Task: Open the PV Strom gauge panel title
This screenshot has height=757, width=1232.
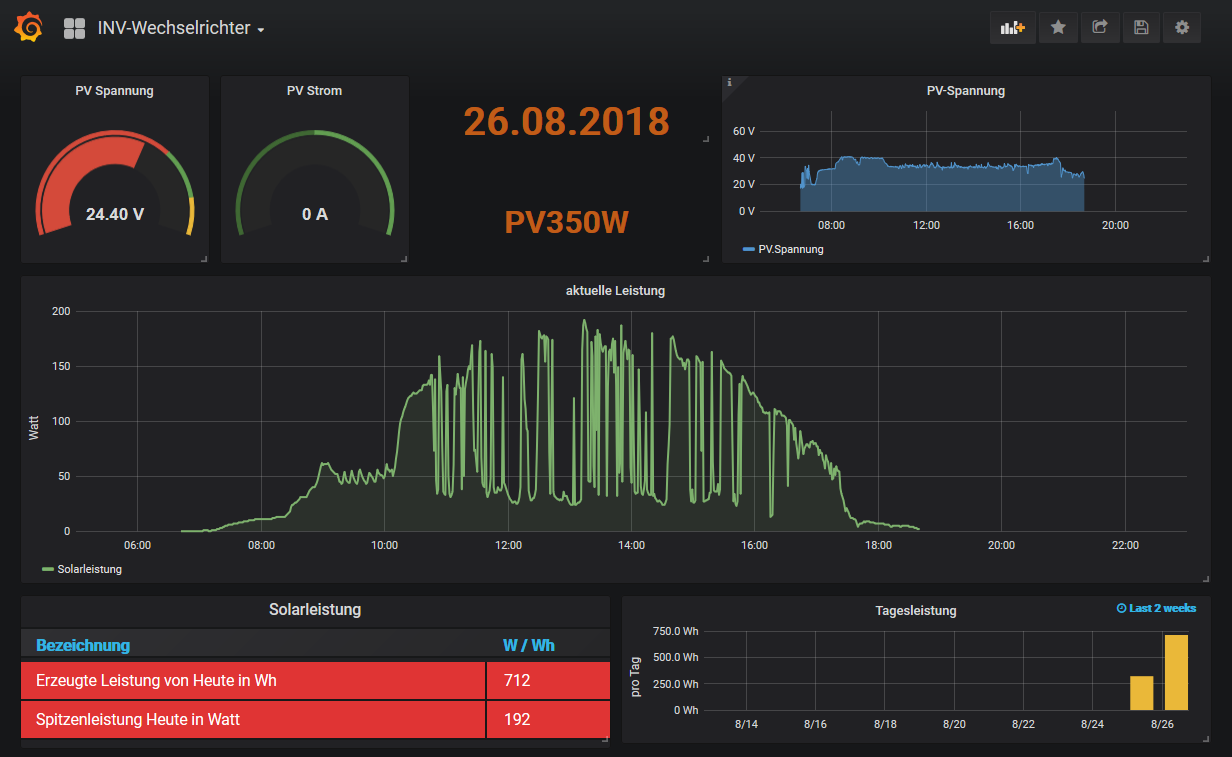Action: pyautogui.click(x=314, y=90)
